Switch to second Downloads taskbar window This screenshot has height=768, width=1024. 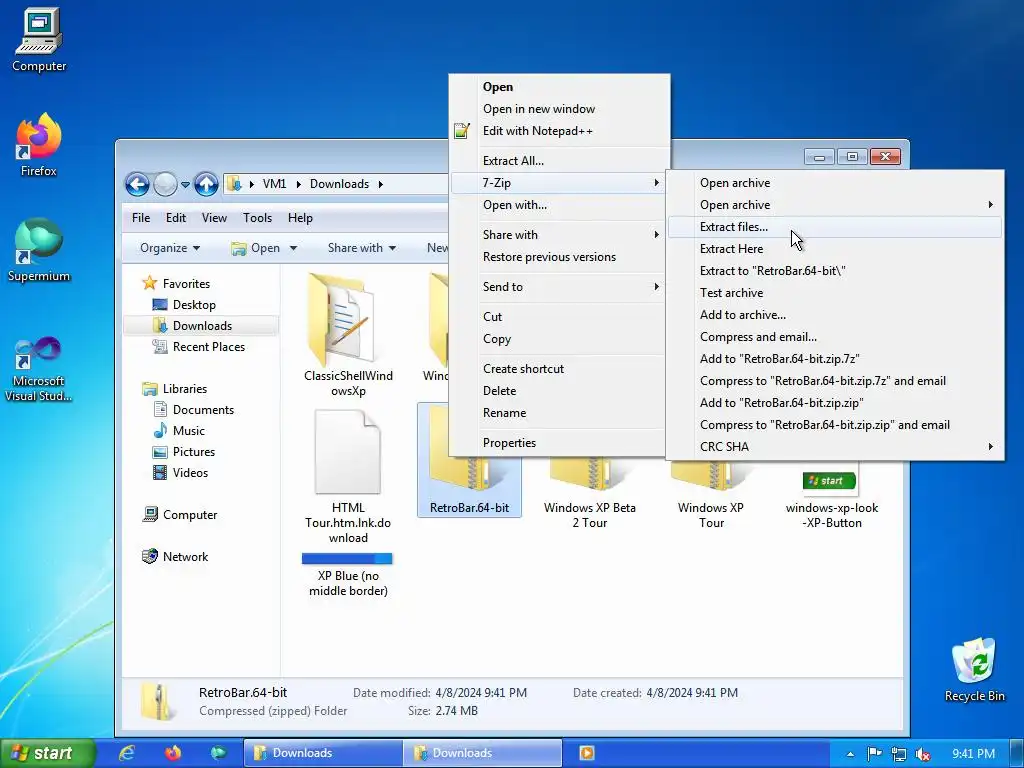482,753
